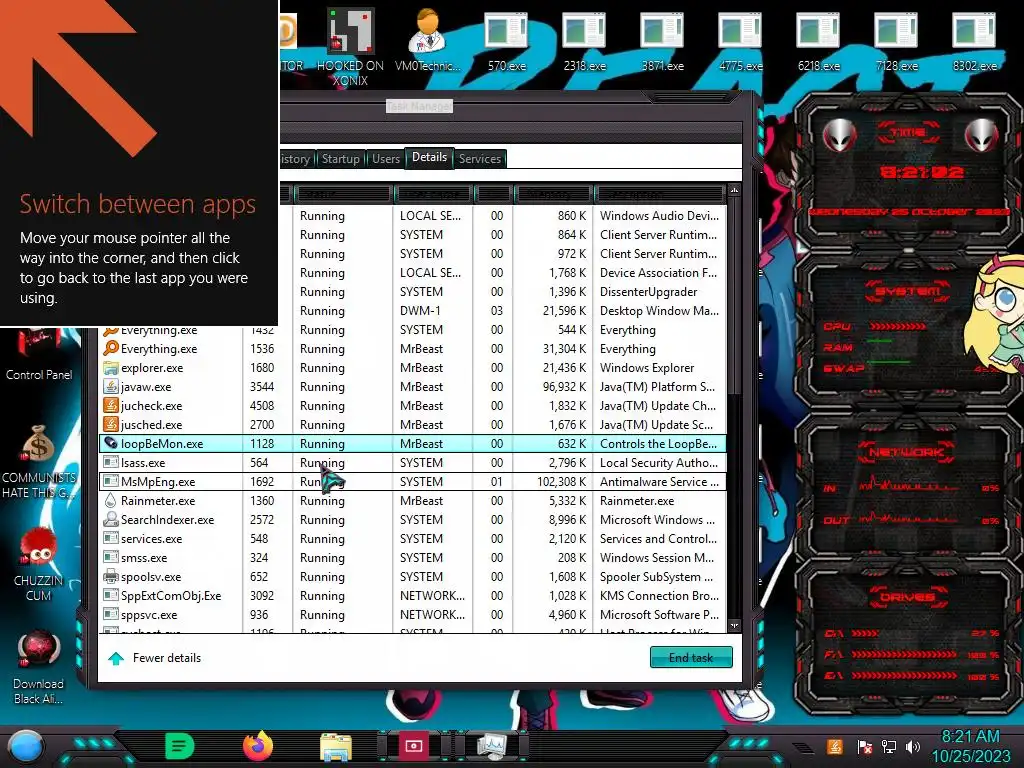
Task: Select the 570.exe desktop icon
Action: [506, 40]
